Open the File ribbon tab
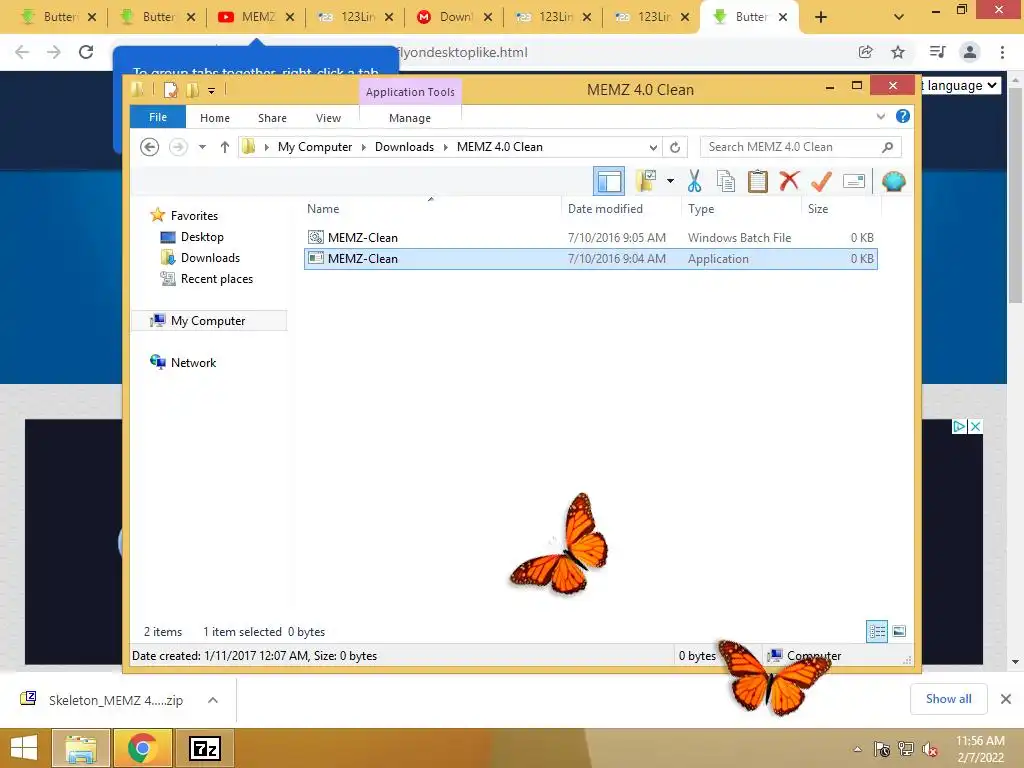 [158, 117]
